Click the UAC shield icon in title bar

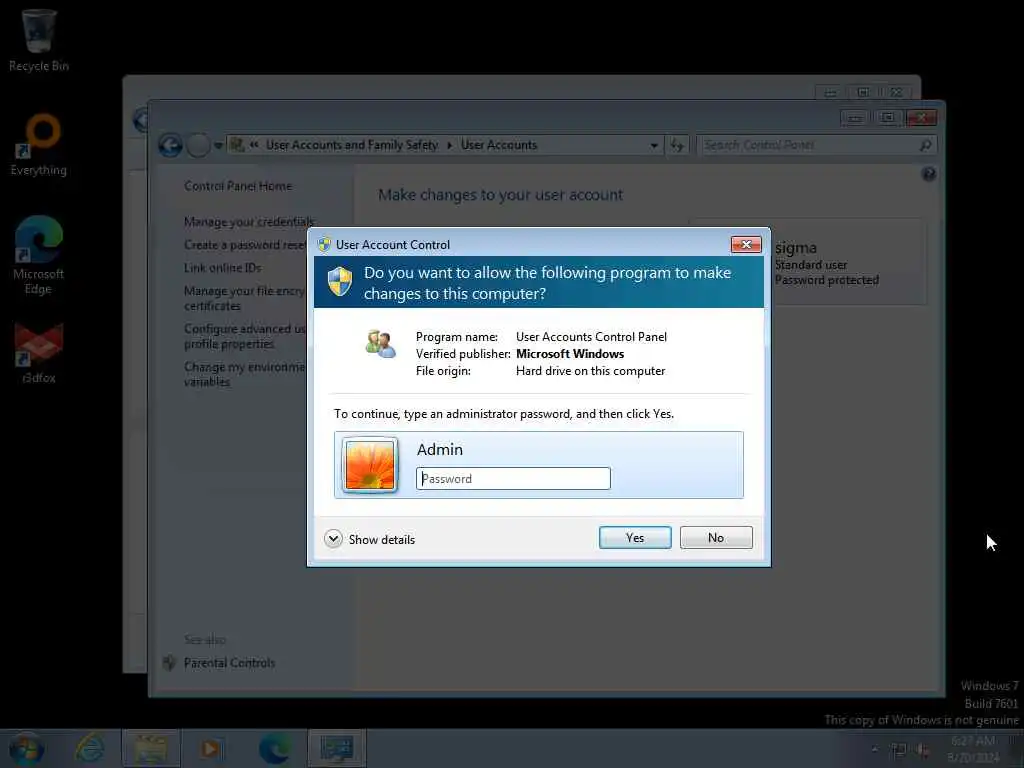tap(324, 244)
